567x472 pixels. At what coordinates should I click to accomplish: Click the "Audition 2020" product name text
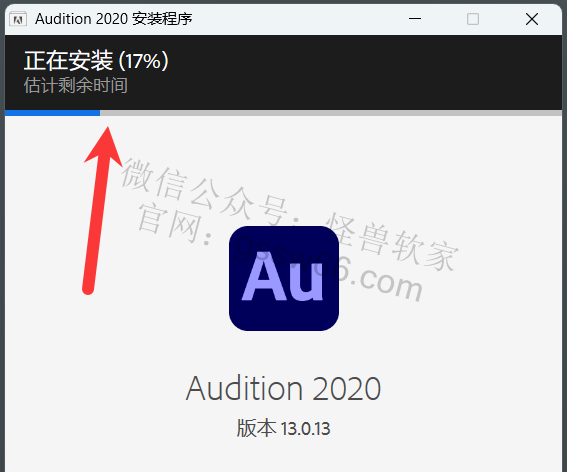(x=284, y=388)
